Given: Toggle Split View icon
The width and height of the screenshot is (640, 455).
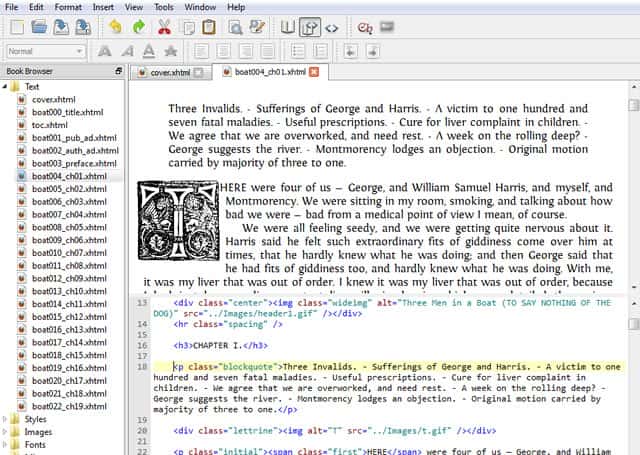Looking at the screenshot, I should click(x=310, y=27).
